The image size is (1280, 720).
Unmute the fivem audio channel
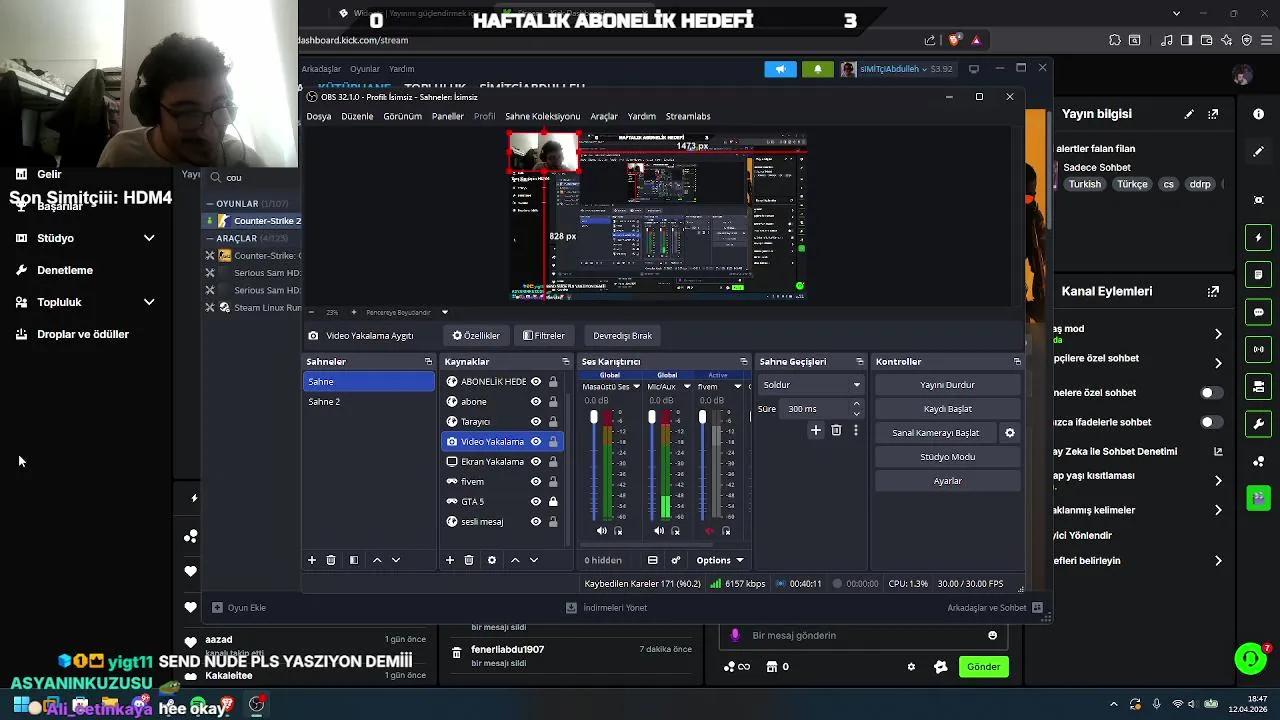click(709, 531)
